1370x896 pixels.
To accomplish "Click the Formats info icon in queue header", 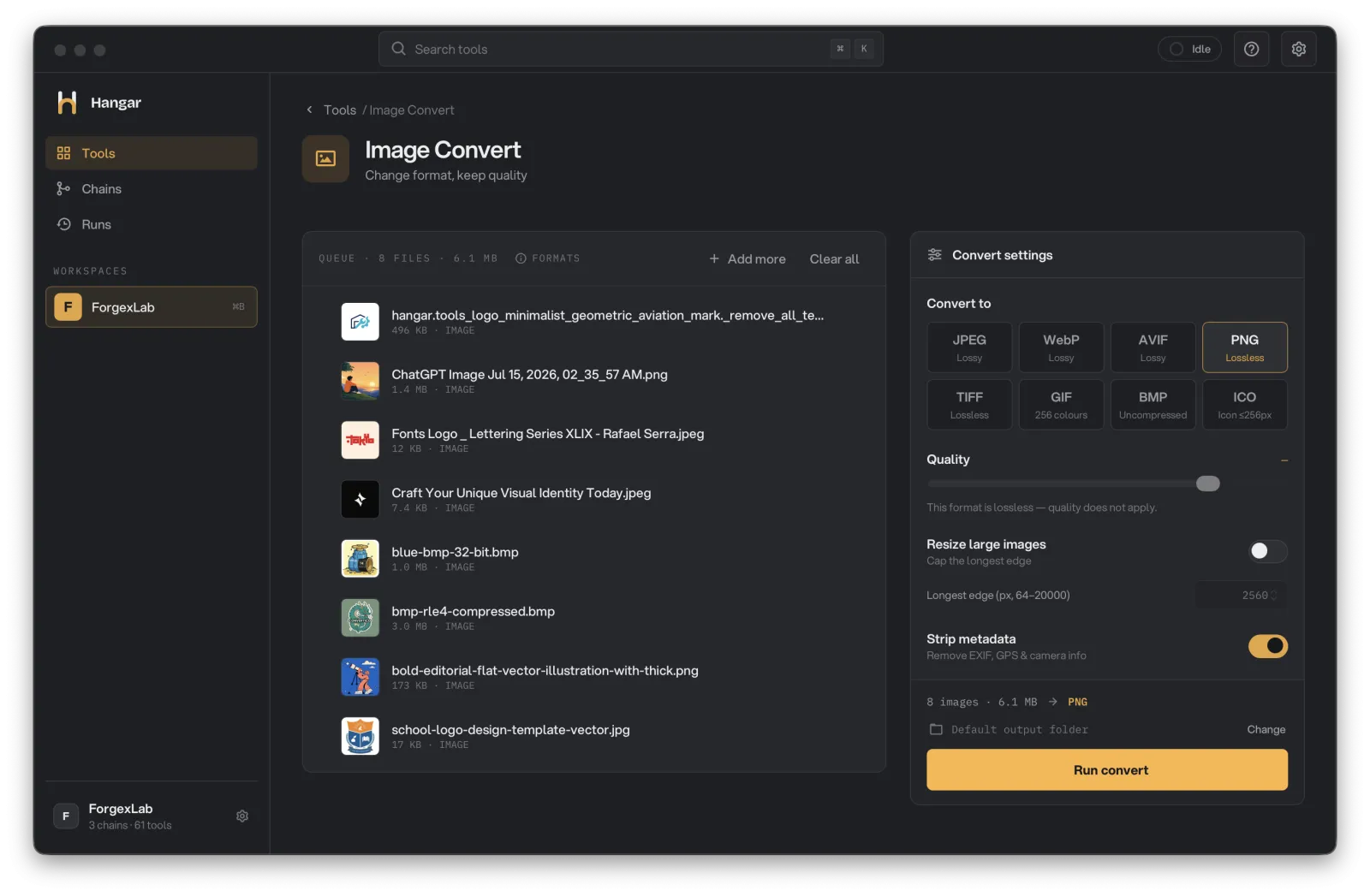I will click(x=521, y=258).
